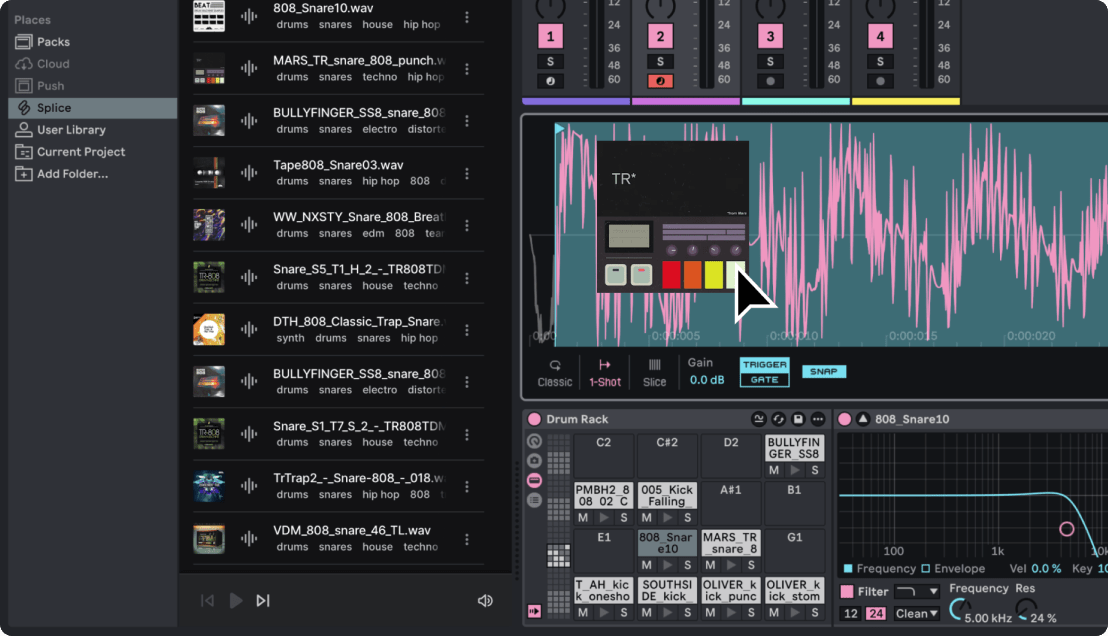Screen dimensions: 1108x636
Task: Hot-swap the Drum Rack preset
Action: (779, 419)
